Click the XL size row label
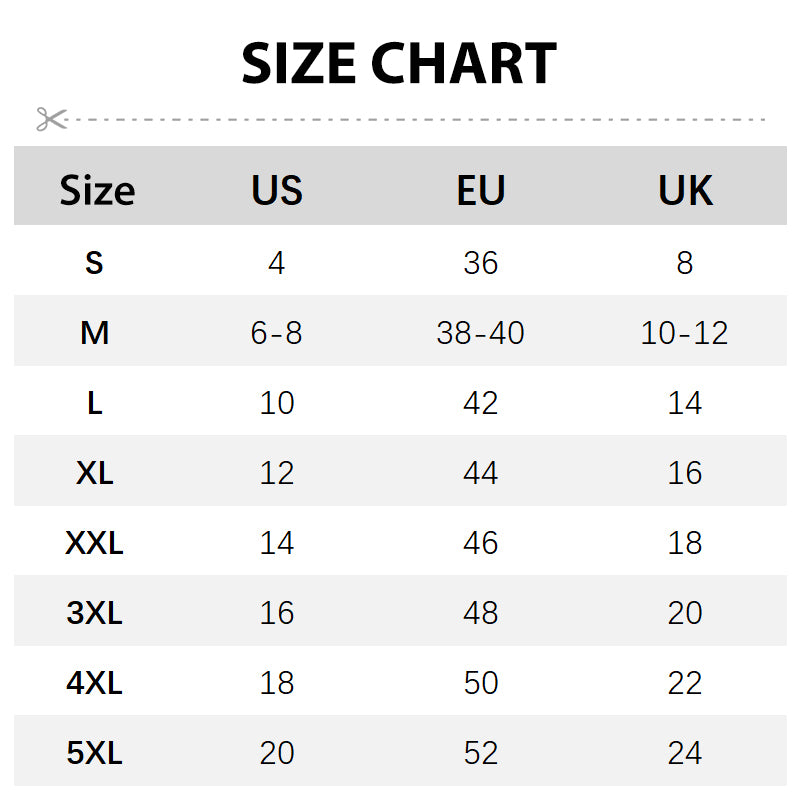Viewport: 800px width, 800px height. 95,473
